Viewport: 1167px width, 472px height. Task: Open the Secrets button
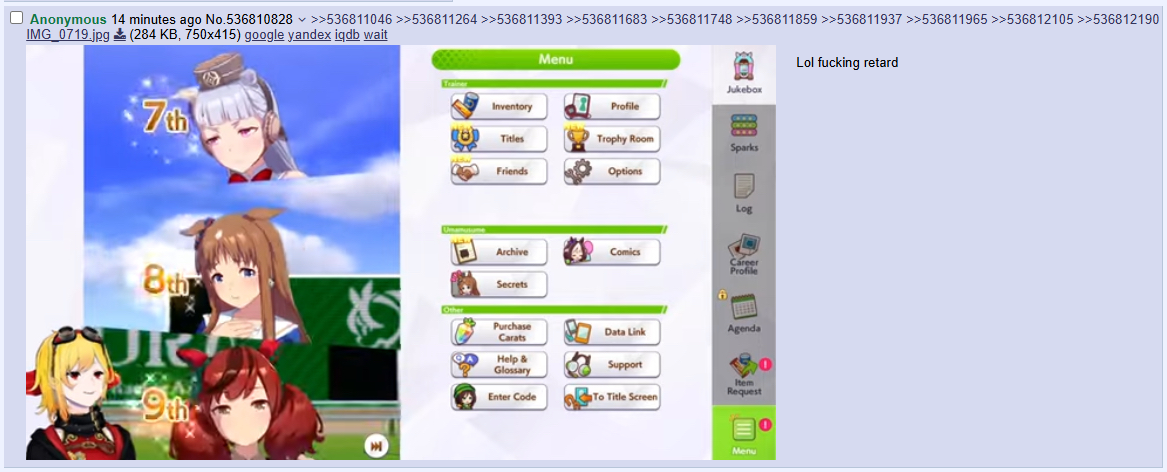(499, 284)
